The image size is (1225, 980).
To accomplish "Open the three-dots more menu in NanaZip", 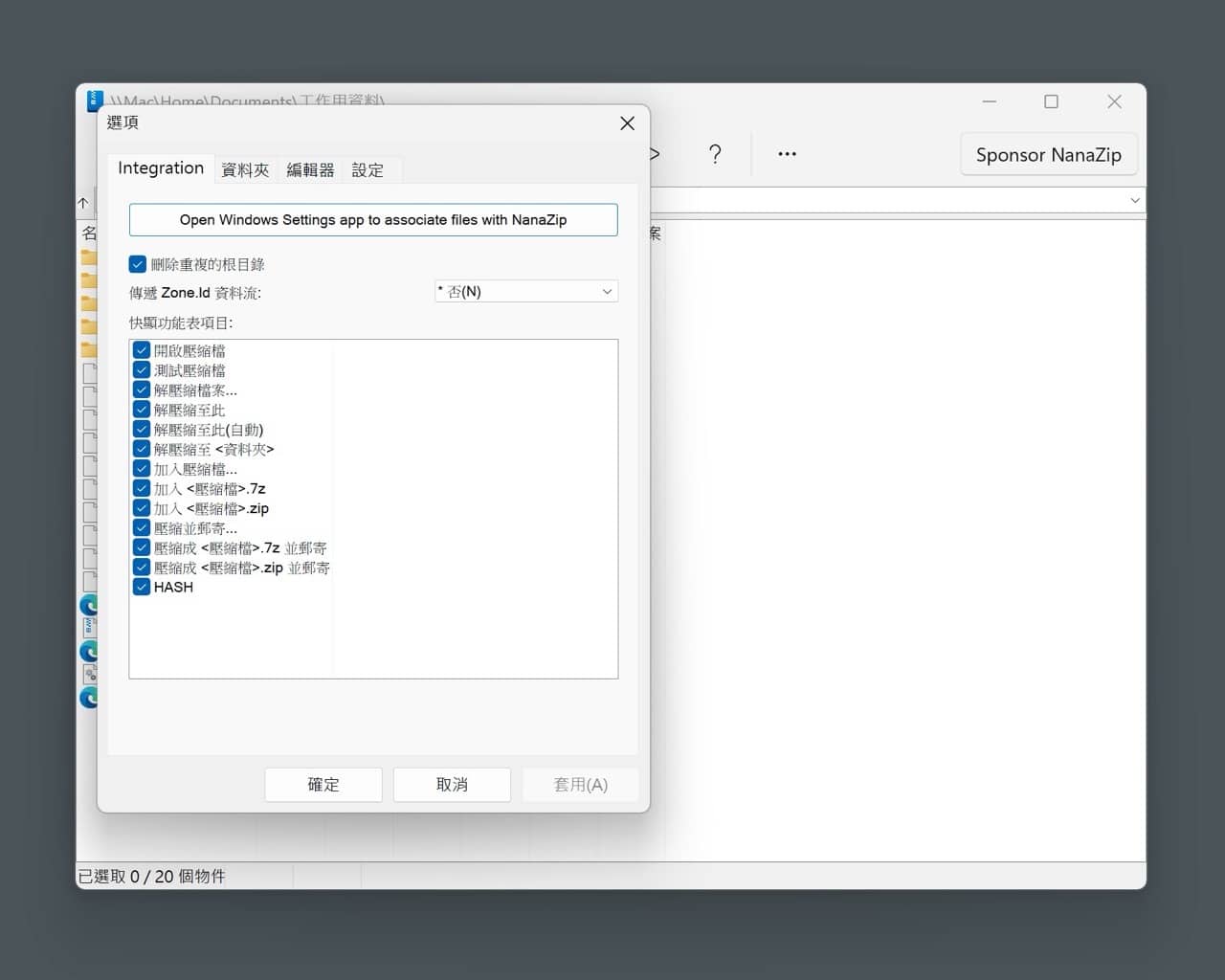I will pos(787,154).
